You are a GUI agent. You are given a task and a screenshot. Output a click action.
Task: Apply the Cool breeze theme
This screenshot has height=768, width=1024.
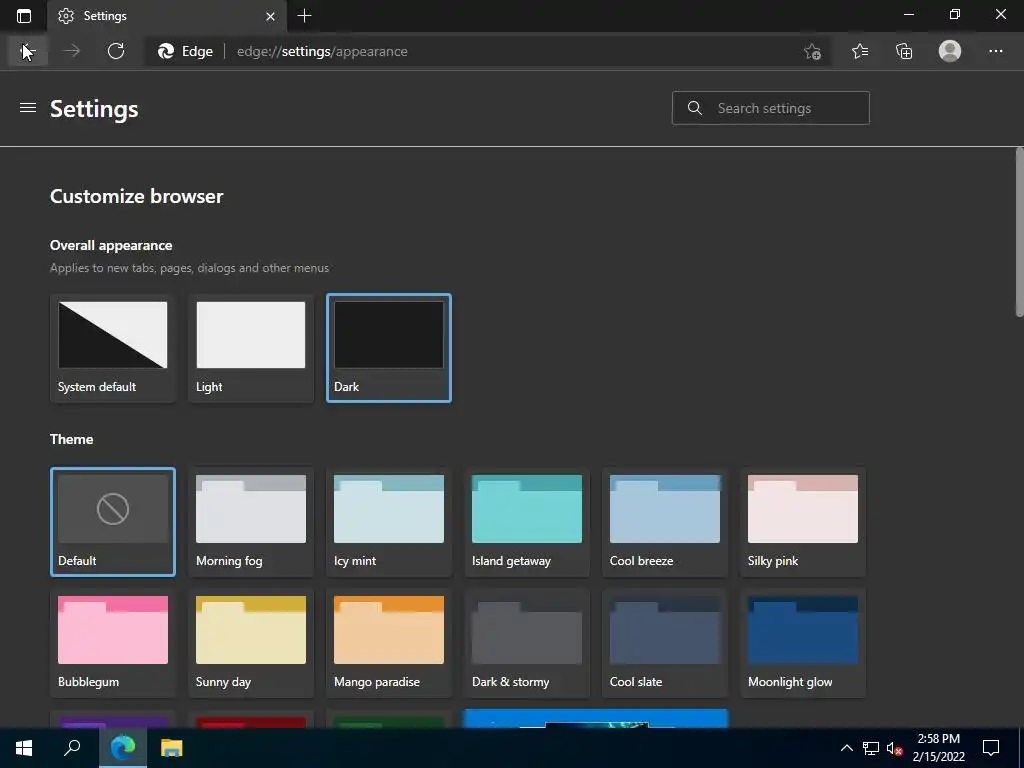coord(665,521)
